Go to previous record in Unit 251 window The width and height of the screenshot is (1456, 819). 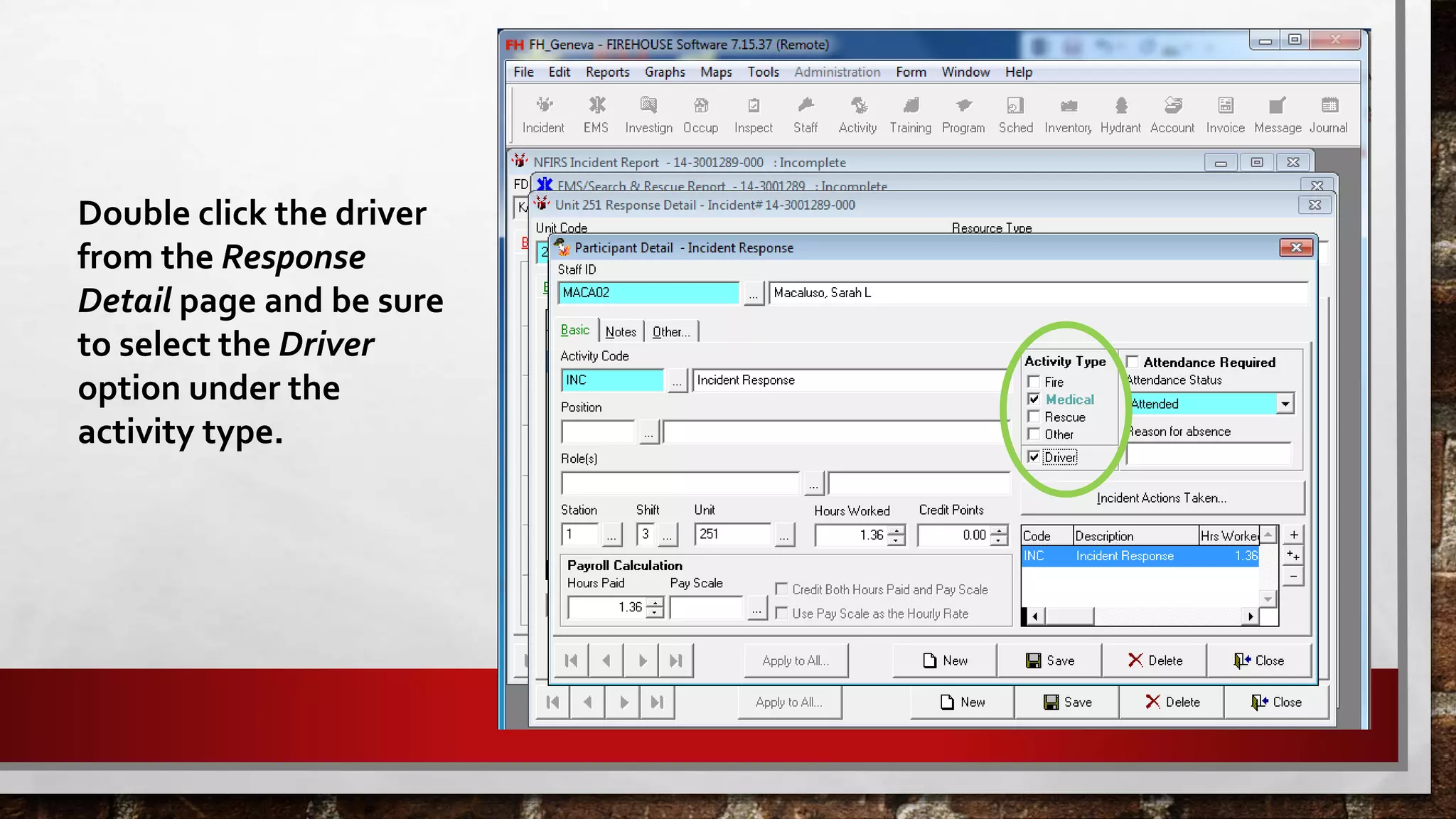pyautogui.click(x=587, y=702)
